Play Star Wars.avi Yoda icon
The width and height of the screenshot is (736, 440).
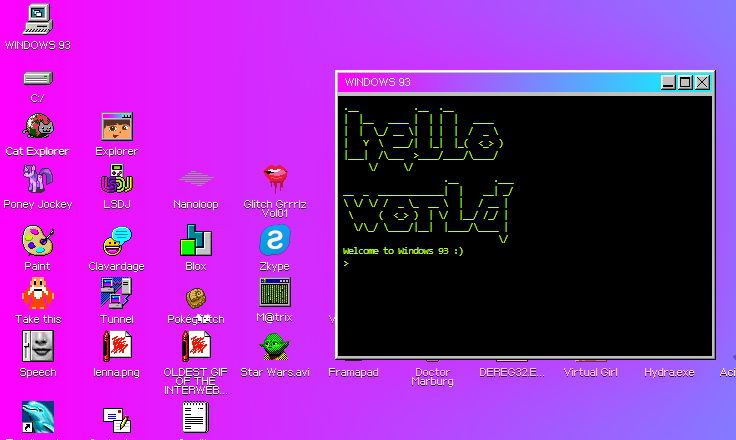click(275, 346)
